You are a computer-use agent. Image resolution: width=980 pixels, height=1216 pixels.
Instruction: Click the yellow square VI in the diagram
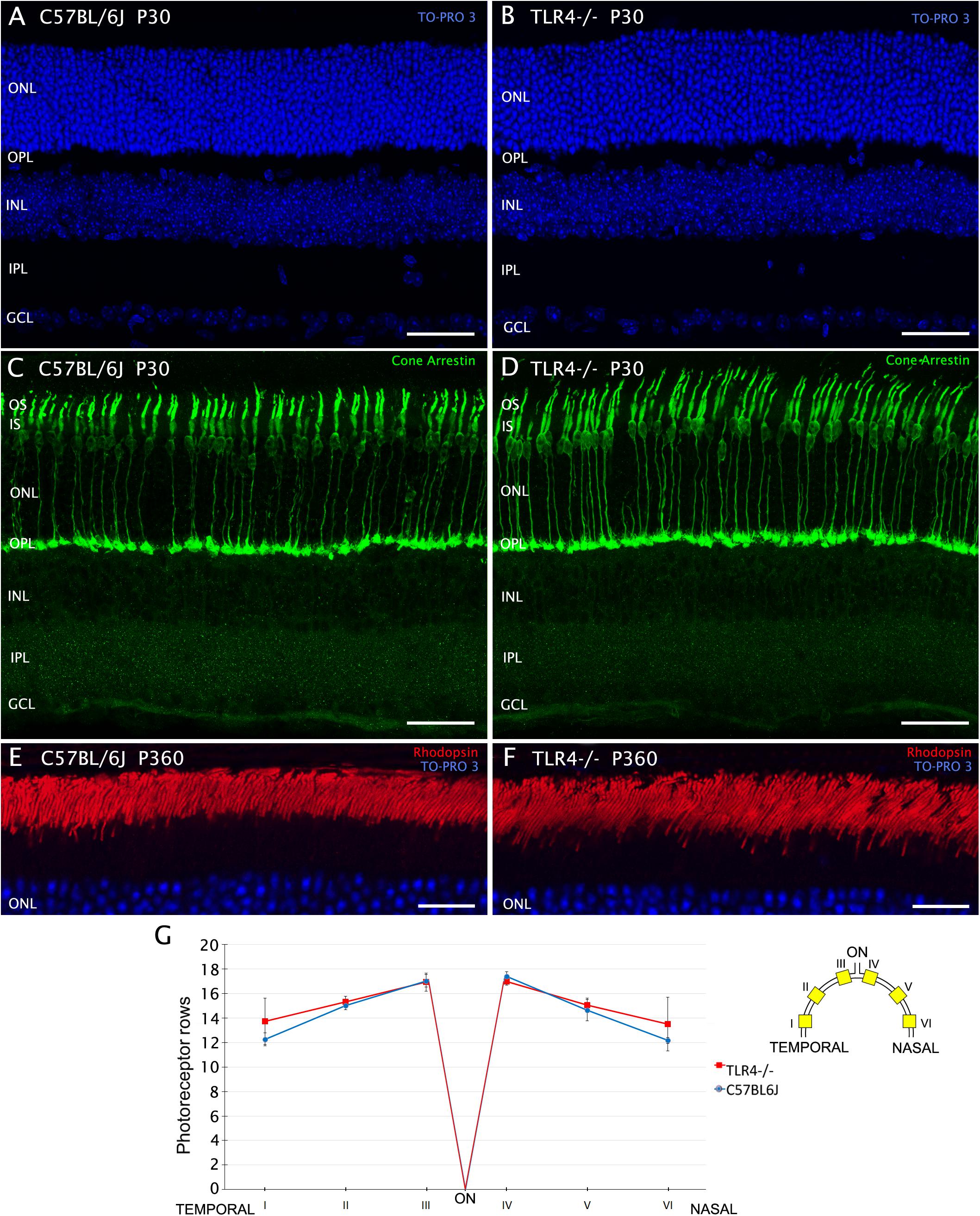909,1021
